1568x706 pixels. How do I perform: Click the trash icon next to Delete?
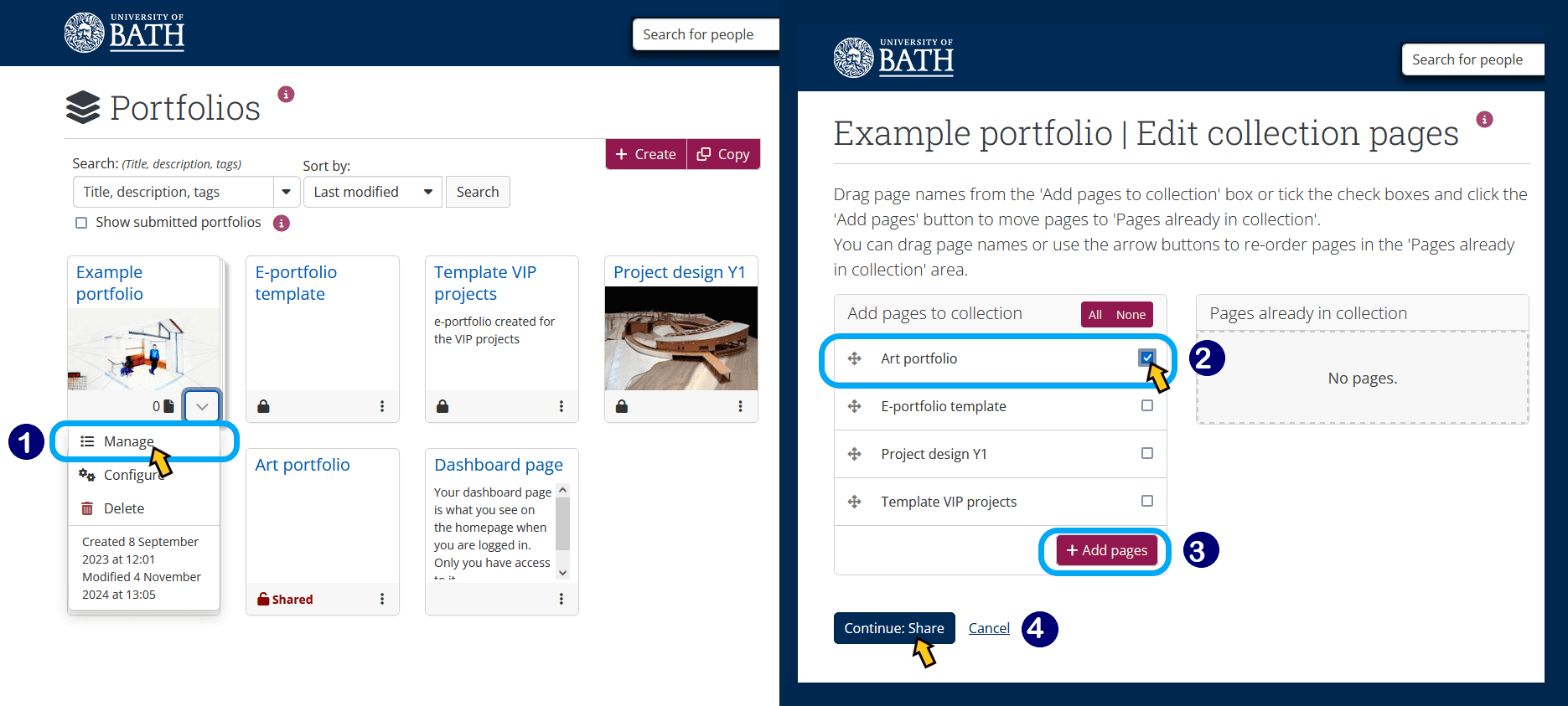[x=87, y=508]
